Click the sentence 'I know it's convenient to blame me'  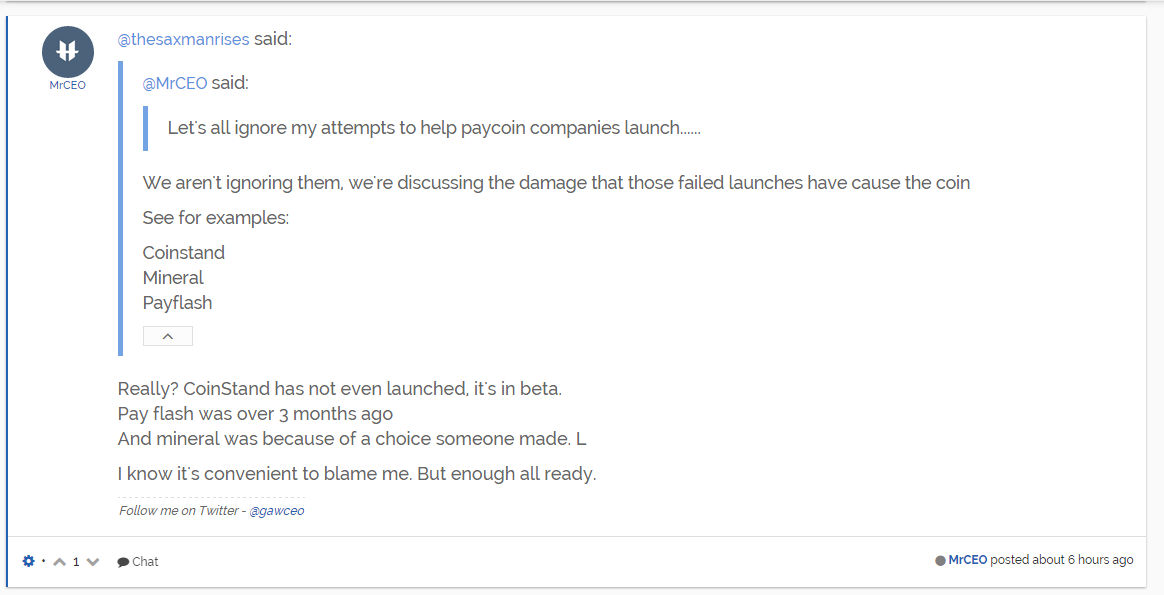pyautogui.click(x=357, y=473)
